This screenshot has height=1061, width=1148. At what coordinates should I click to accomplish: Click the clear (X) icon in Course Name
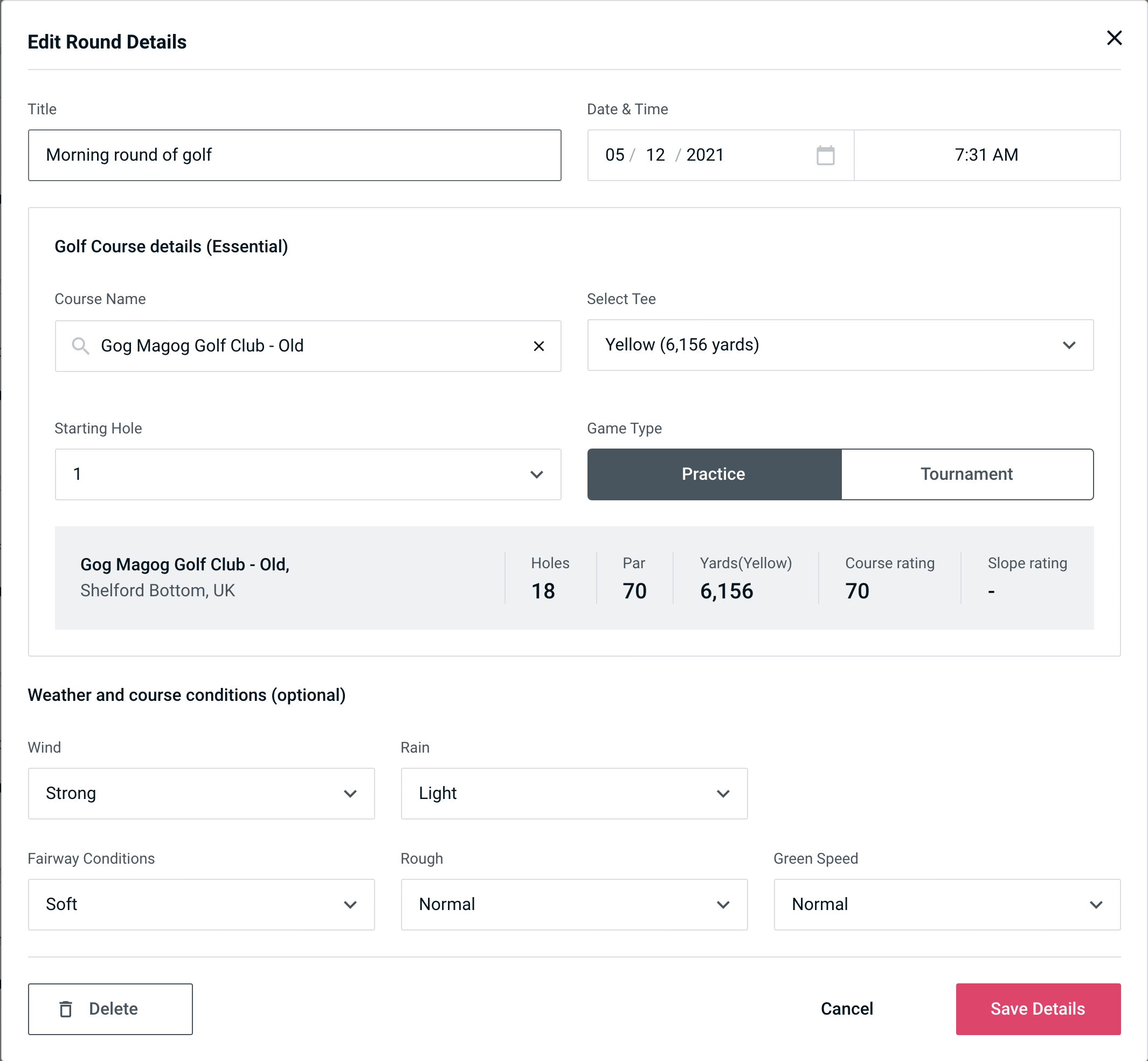click(539, 345)
